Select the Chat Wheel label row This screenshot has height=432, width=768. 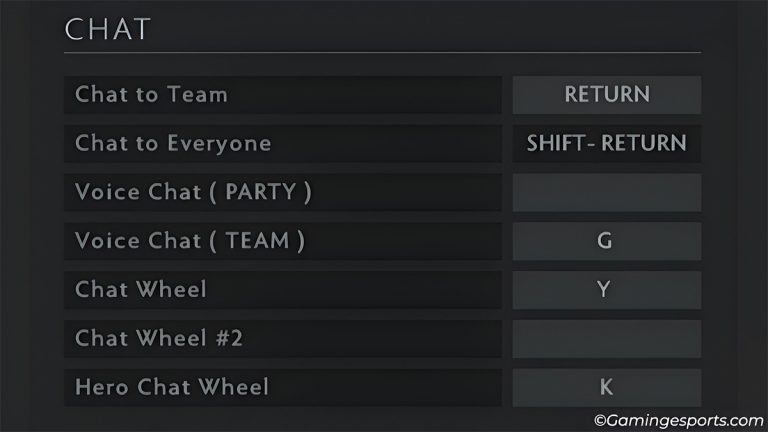pos(283,290)
